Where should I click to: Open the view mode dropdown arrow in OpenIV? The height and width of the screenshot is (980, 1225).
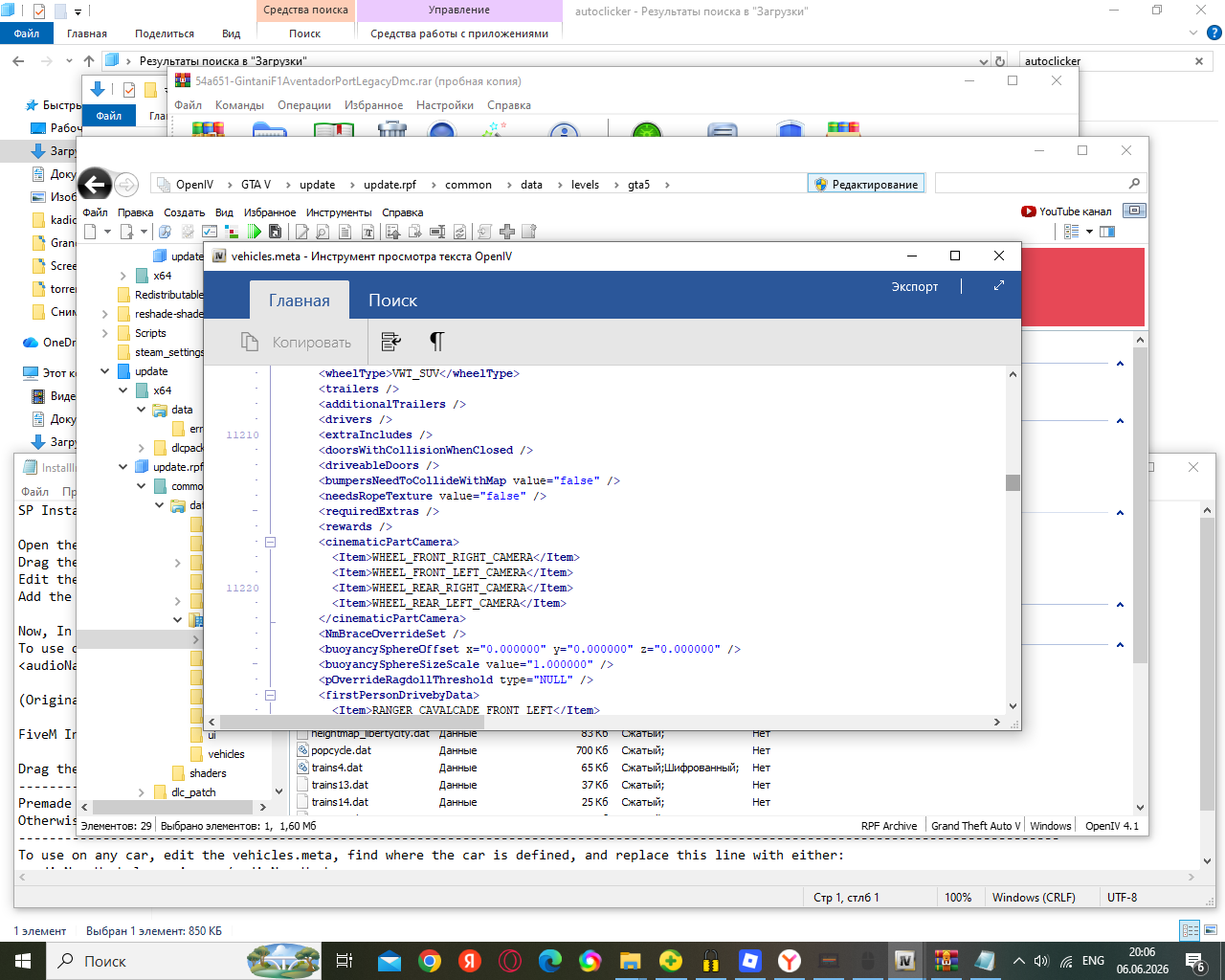[x=1089, y=232]
